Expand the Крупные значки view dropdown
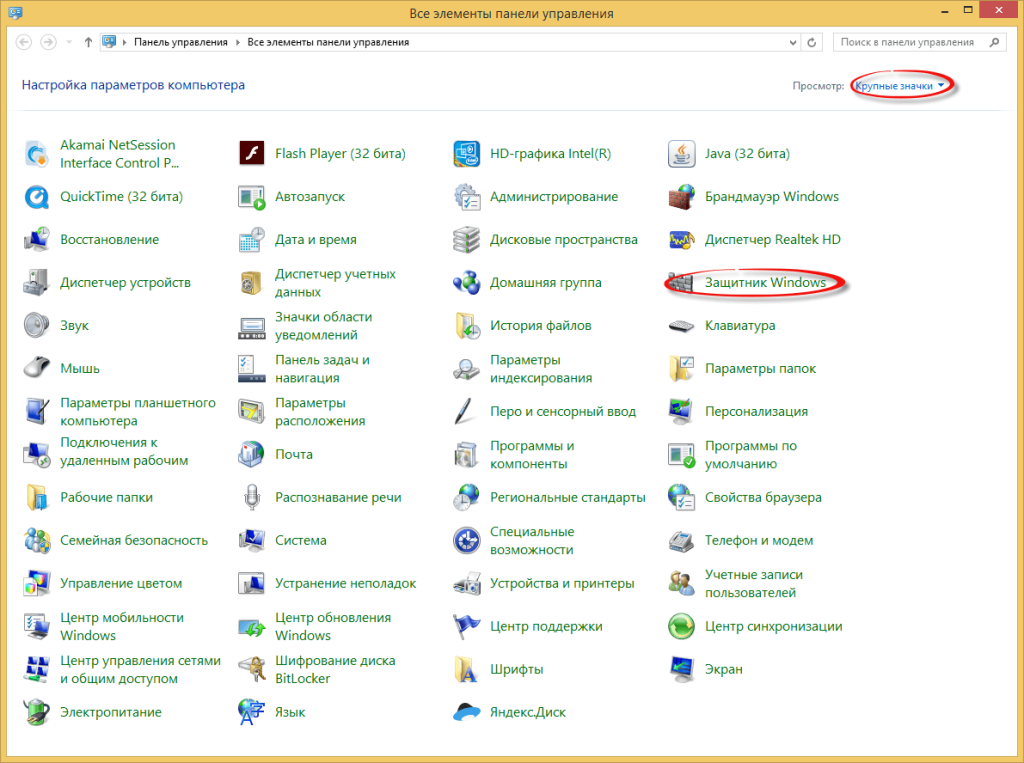Viewport: 1024px width, 763px height. coord(900,86)
